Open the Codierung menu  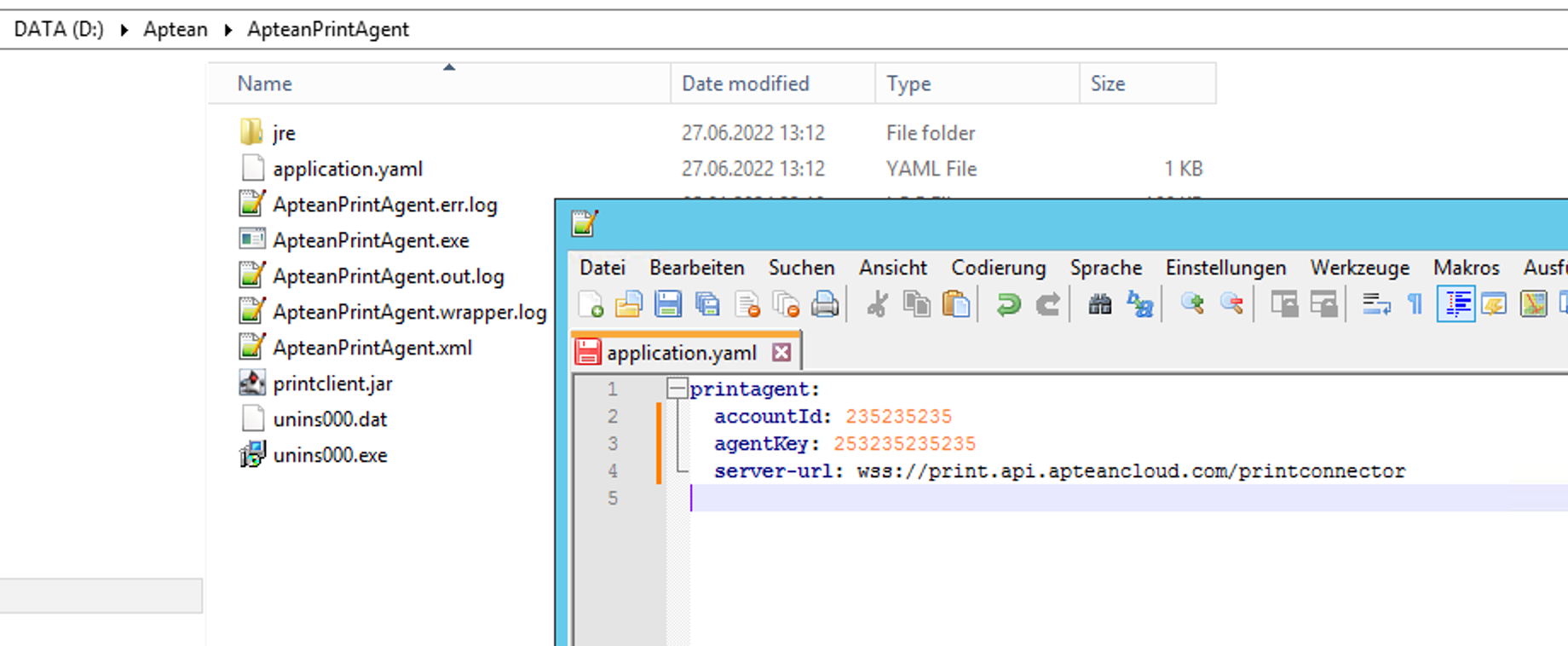(998, 268)
